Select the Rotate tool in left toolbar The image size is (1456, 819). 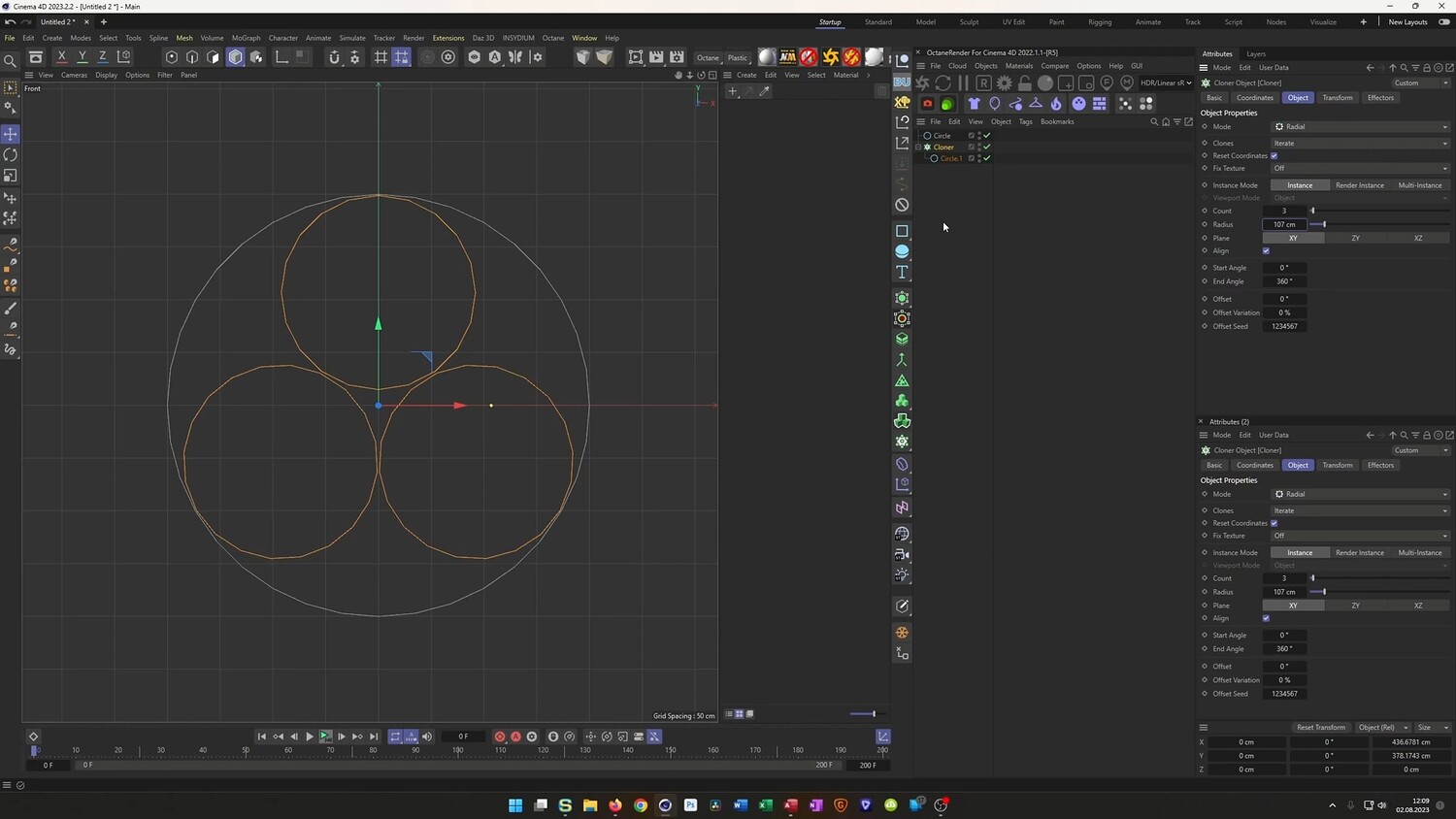tap(11, 155)
